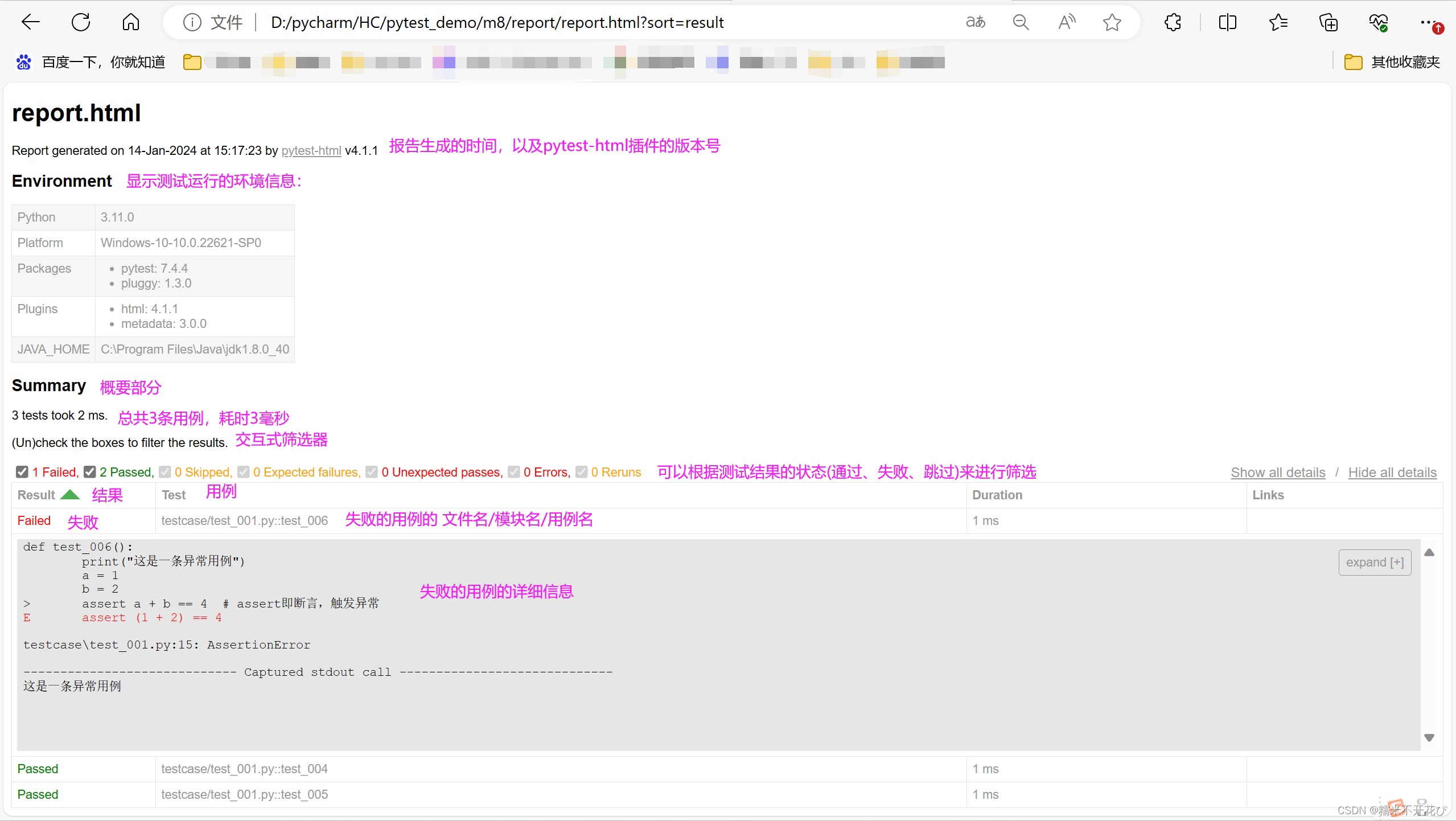1456x821 pixels.
Task: Click the immersive translate icon in address bar
Action: (975, 22)
